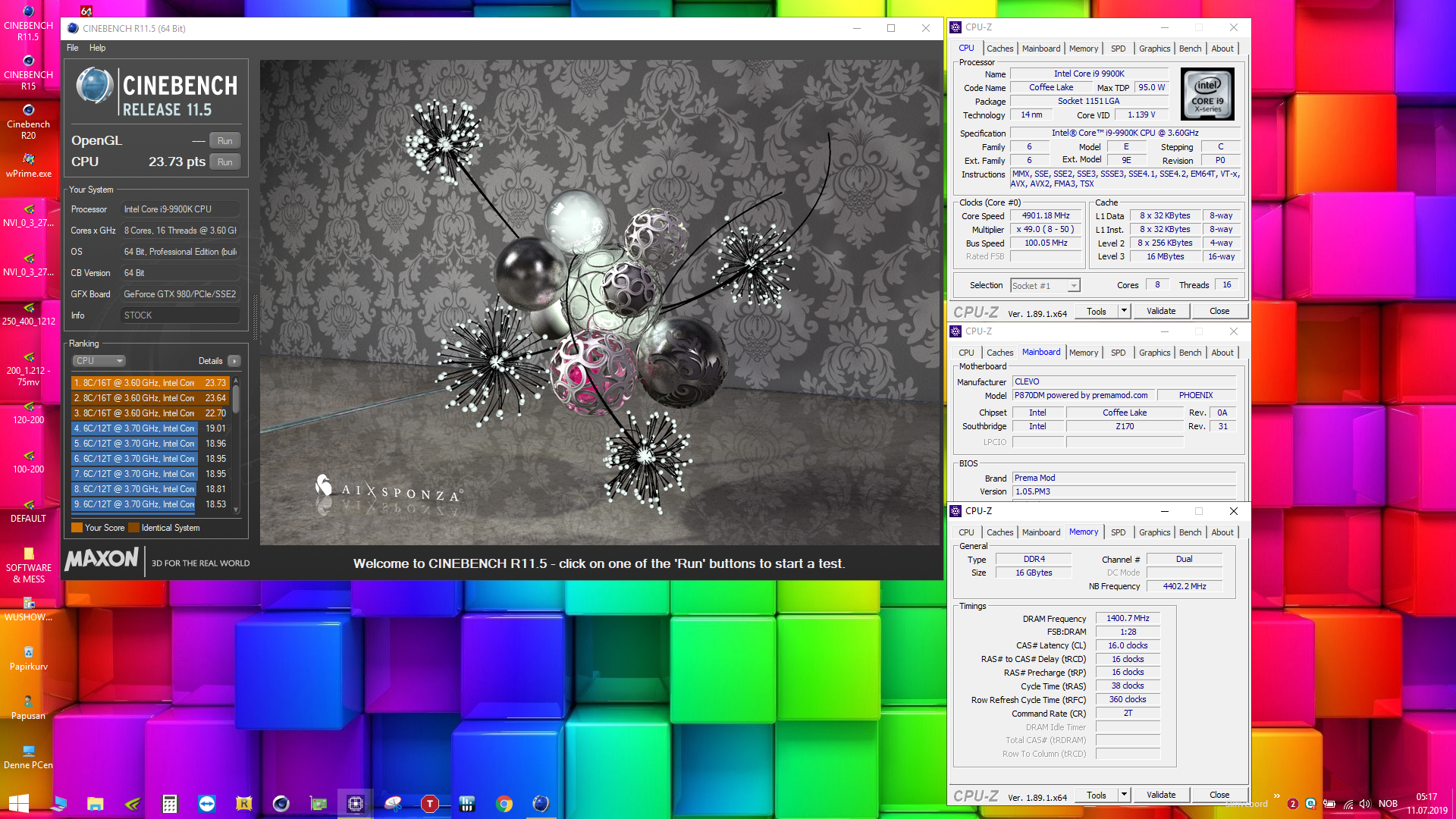Open Denne PCen desktop icon
This screenshot has height=819, width=1456.
click(x=28, y=757)
